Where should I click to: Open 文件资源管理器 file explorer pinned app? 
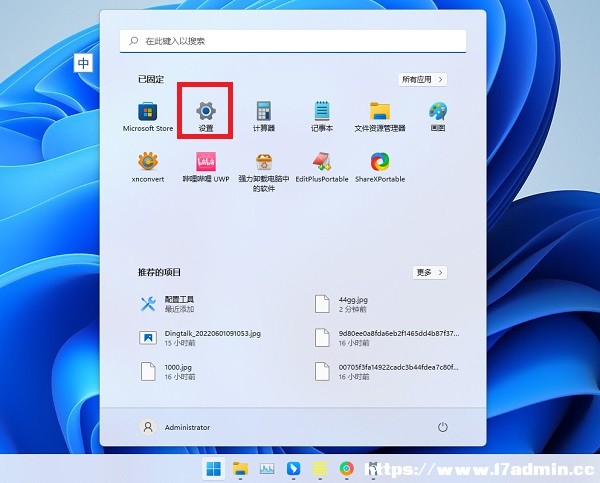pos(380,116)
